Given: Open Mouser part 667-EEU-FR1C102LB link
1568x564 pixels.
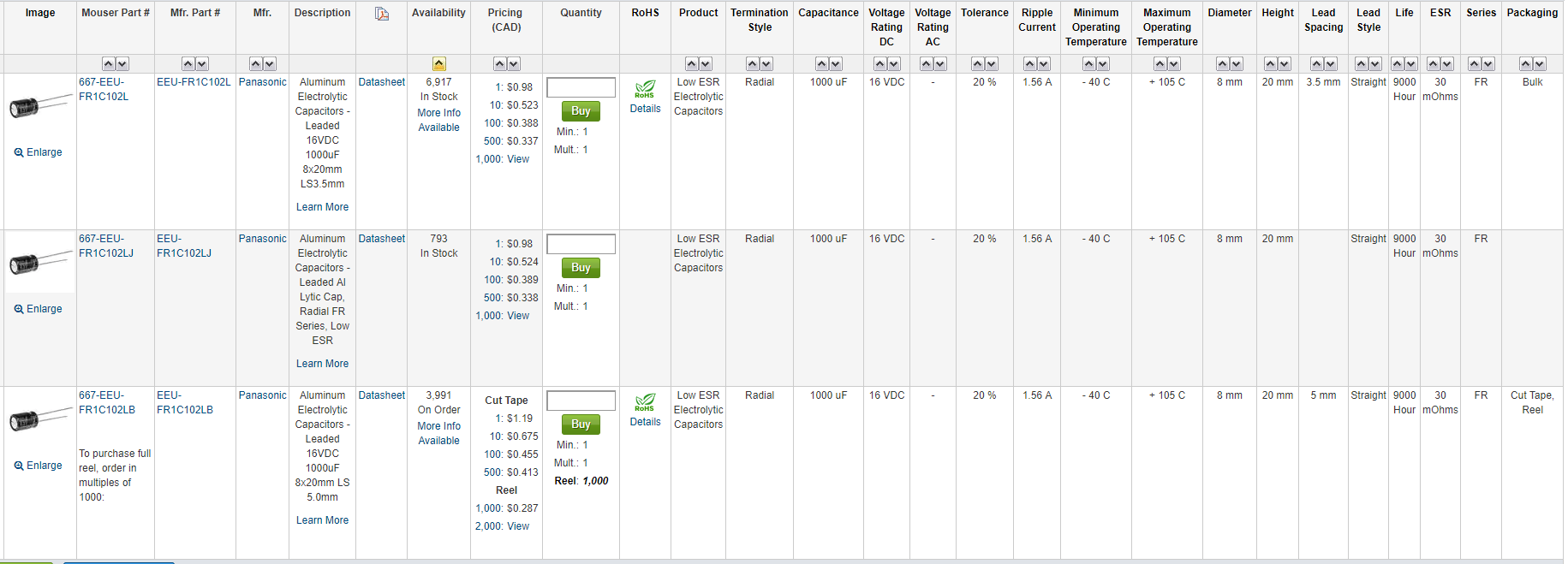Looking at the screenshot, I should [107, 402].
